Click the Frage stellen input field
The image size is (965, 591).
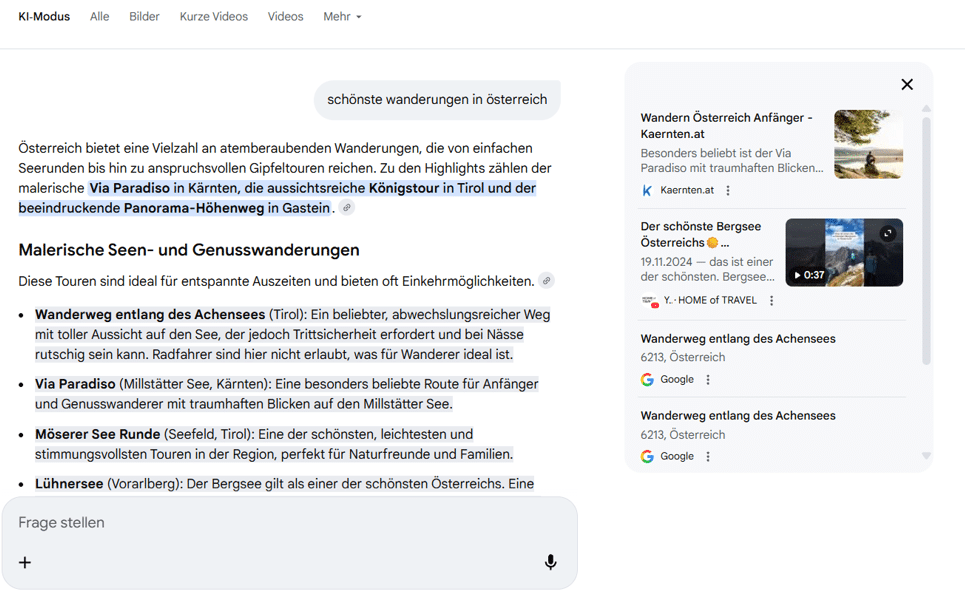[200, 522]
